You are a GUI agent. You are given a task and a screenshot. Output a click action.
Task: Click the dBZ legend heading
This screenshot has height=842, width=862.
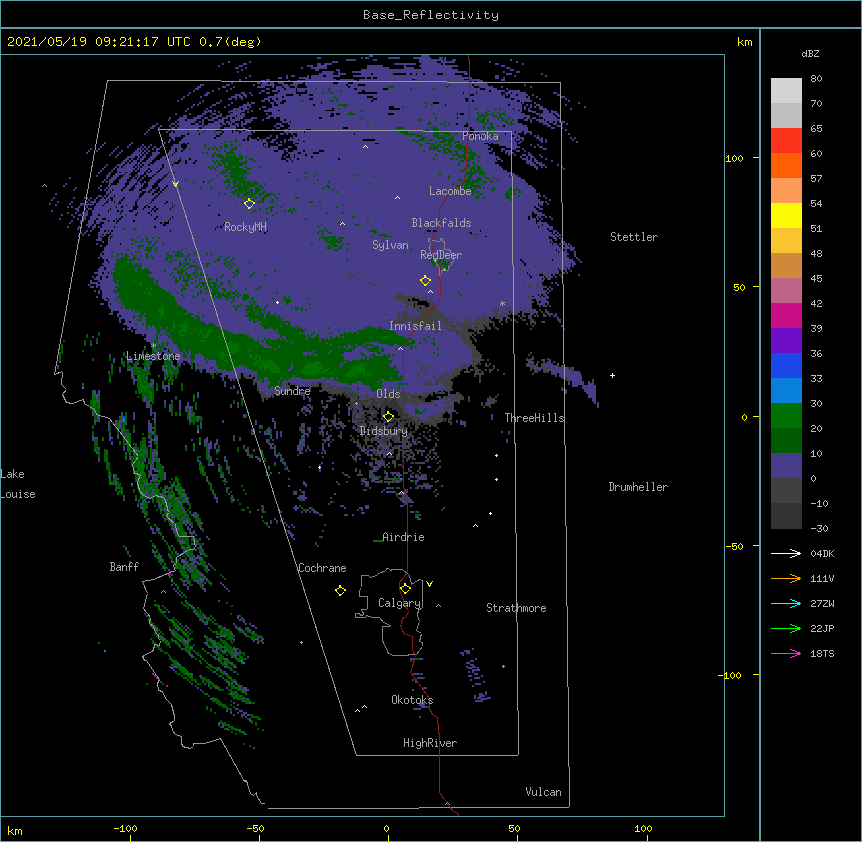[x=810, y=53]
